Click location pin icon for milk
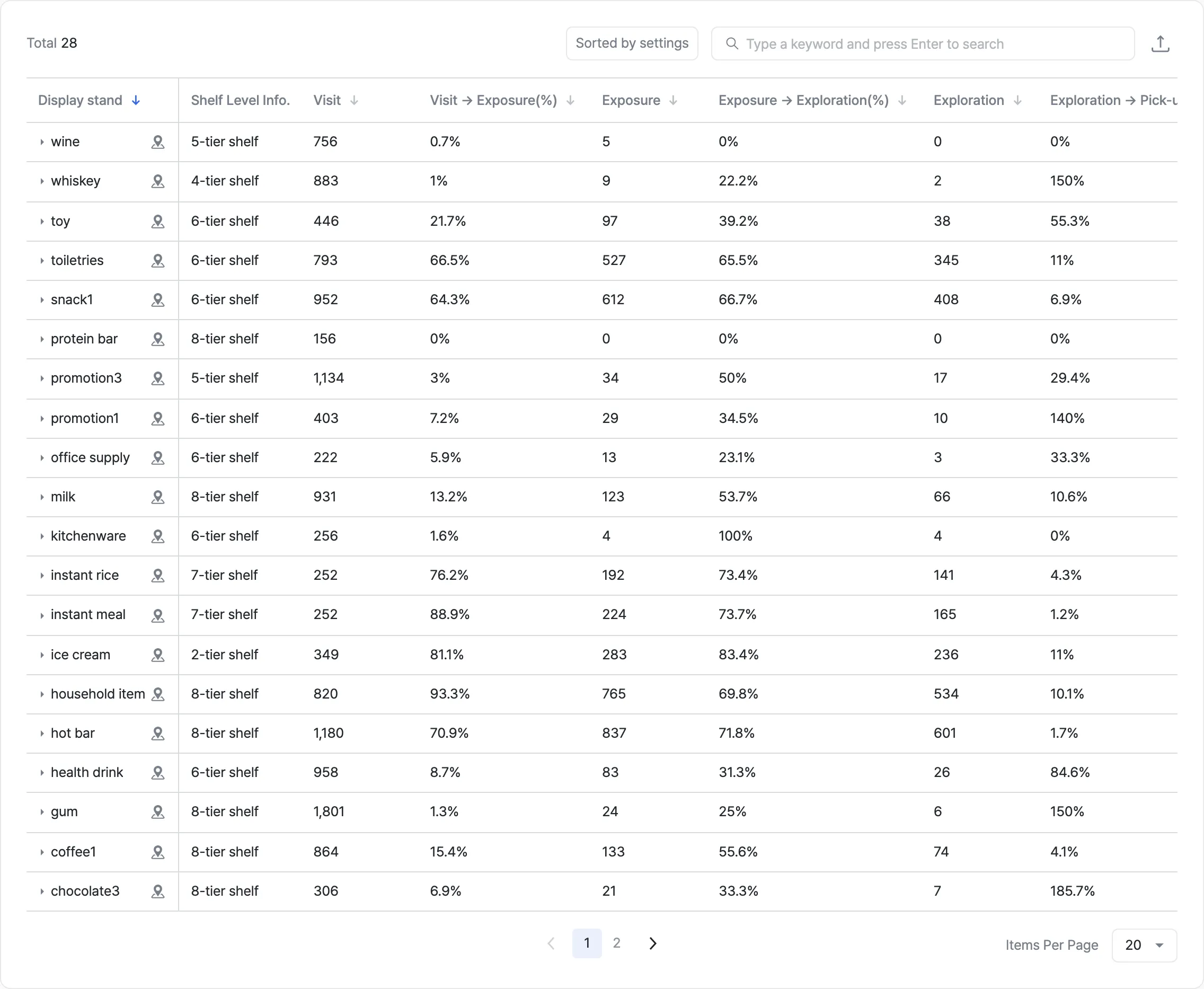 coord(158,497)
